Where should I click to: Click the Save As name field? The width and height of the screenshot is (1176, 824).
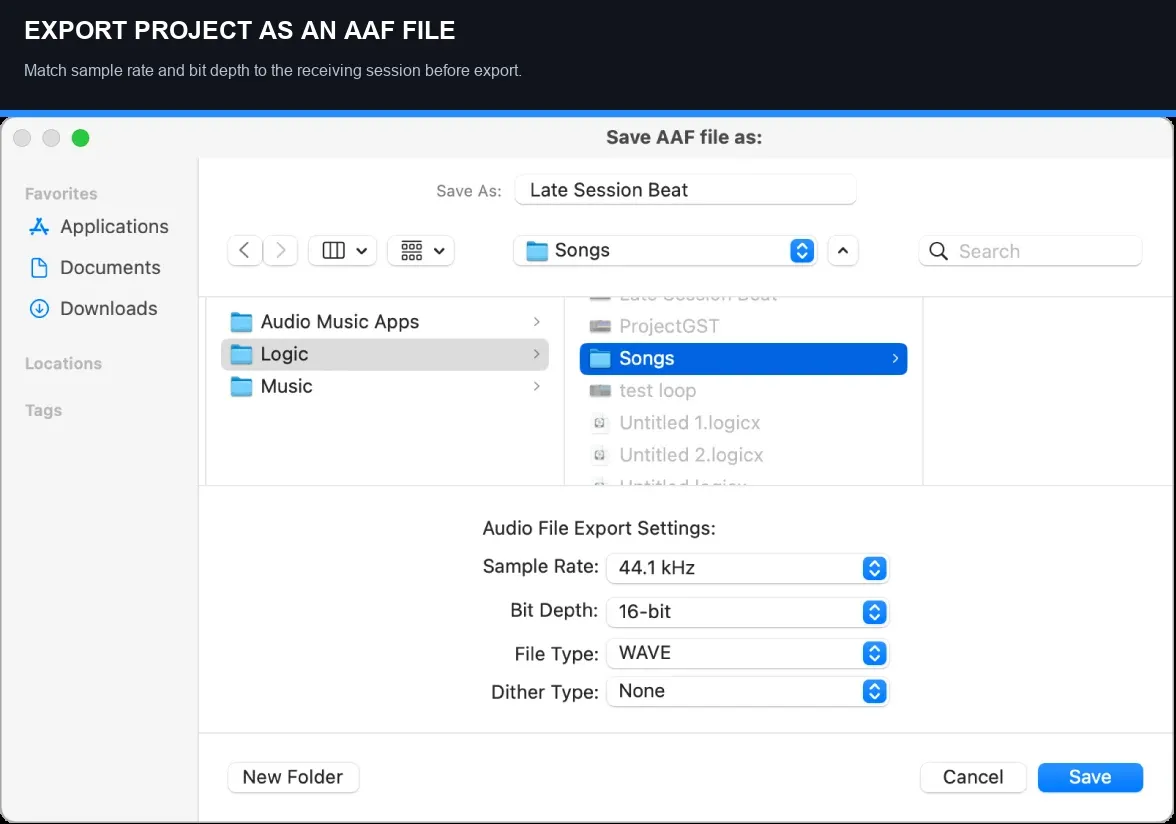point(686,190)
